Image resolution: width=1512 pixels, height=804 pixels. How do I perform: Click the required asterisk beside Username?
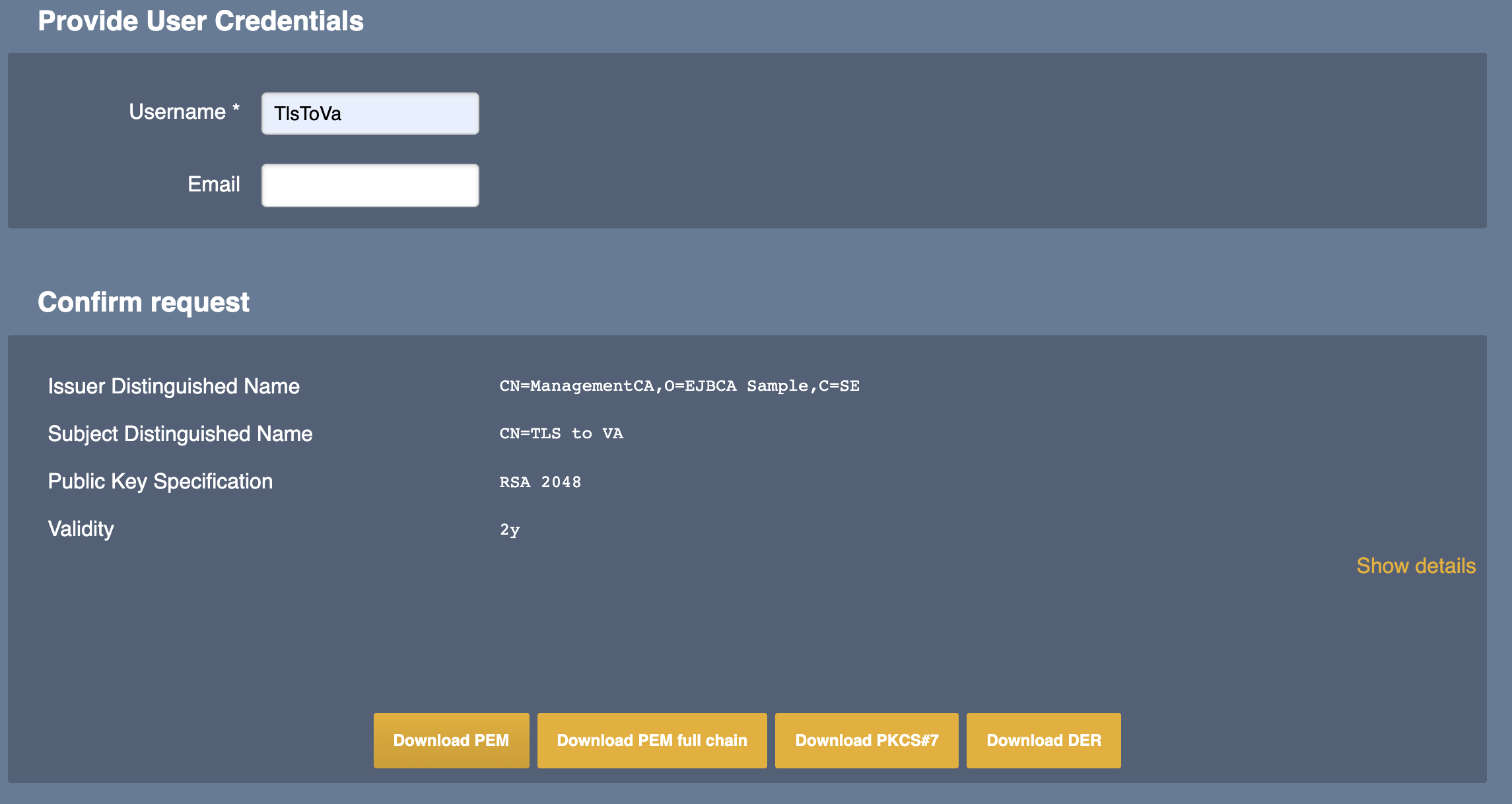pos(236,108)
